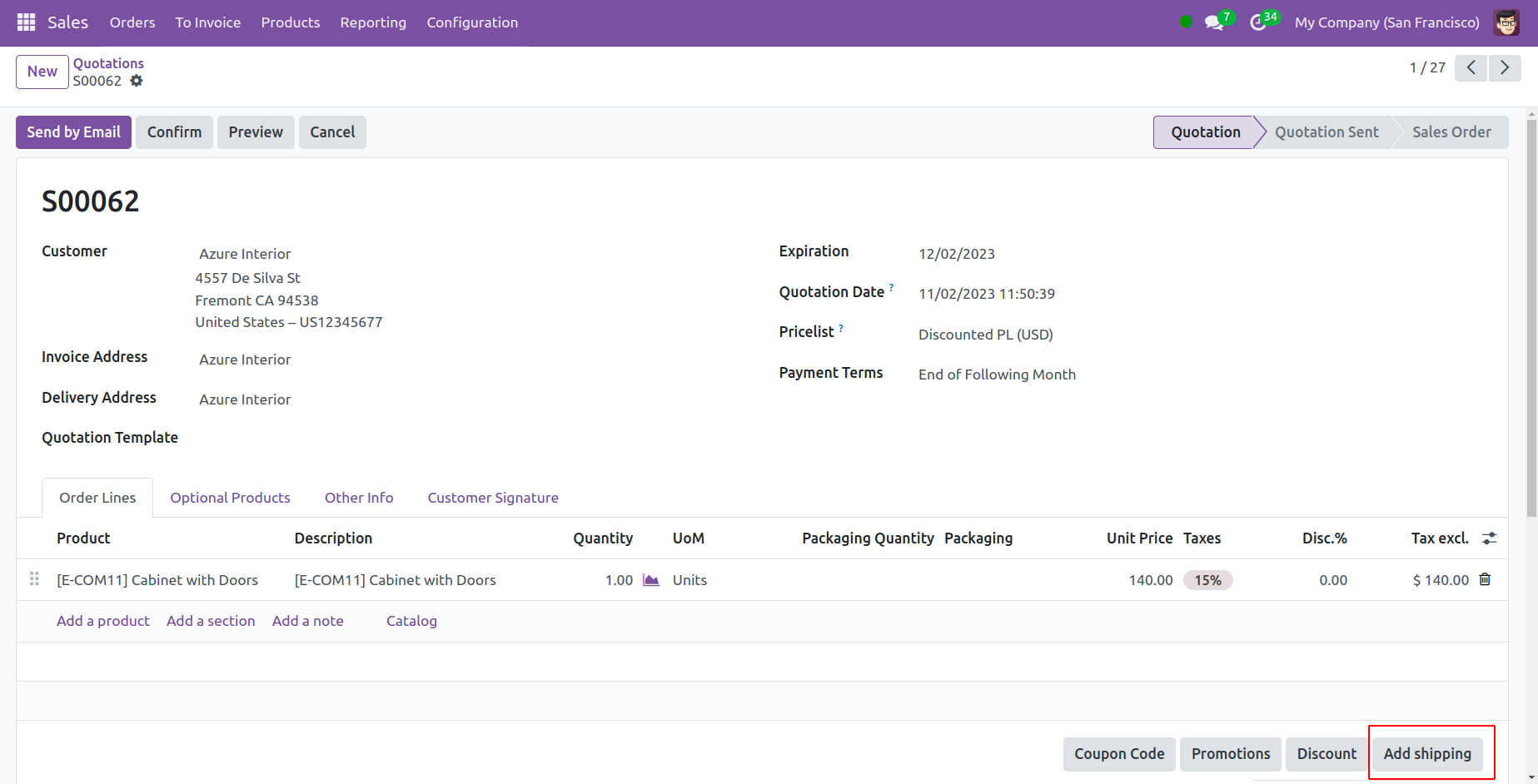
Task: Click the Quotation Sent status stage
Action: 1326,132
